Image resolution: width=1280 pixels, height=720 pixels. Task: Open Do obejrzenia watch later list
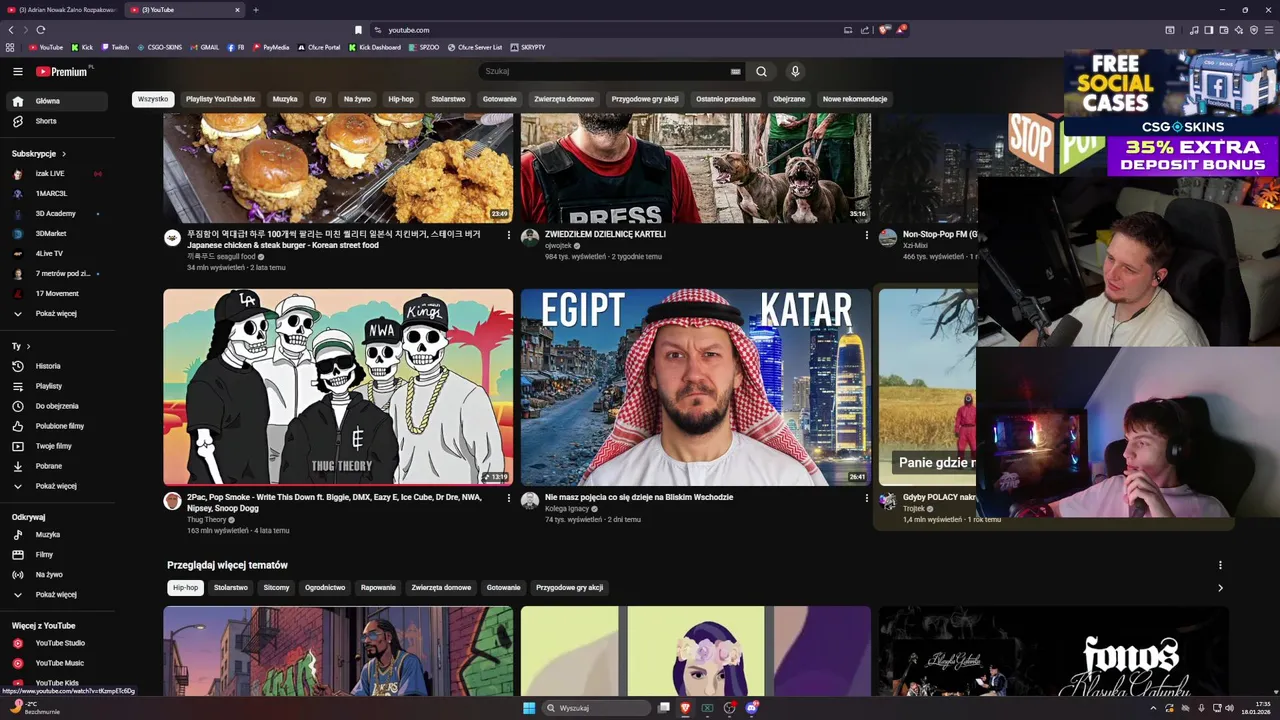coord(56,406)
